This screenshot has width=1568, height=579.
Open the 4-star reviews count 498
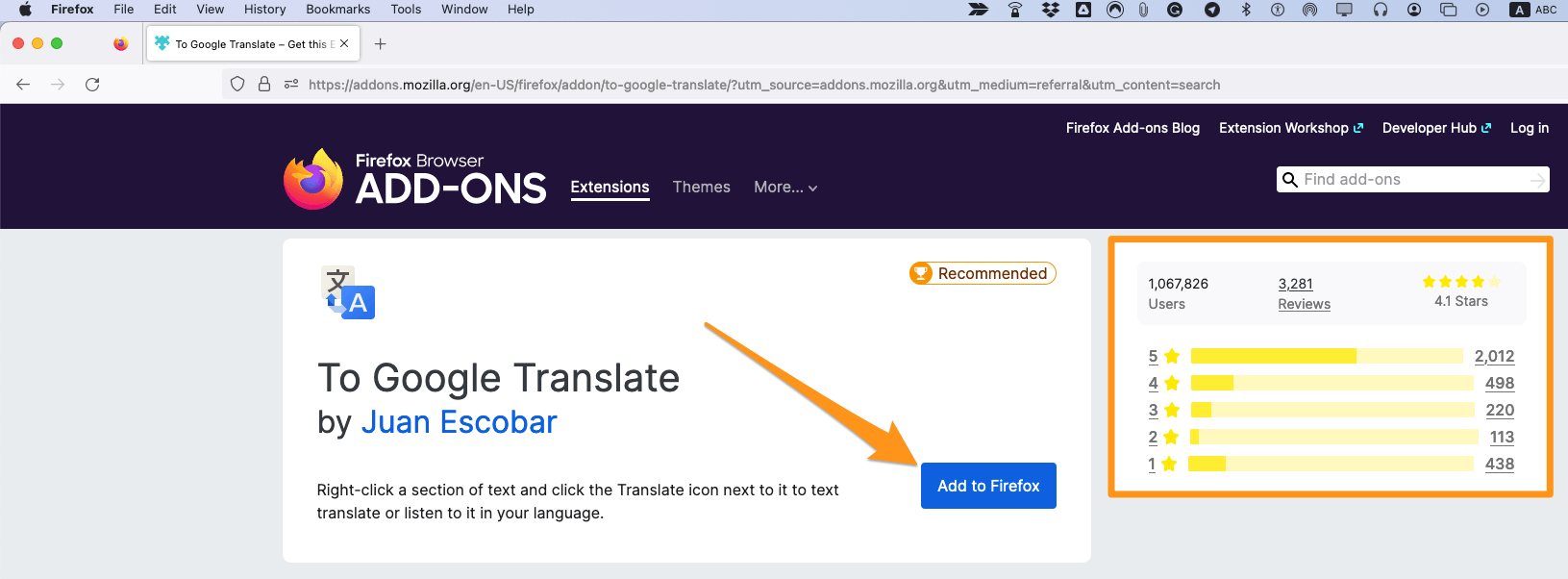click(x=1500, y=383)
